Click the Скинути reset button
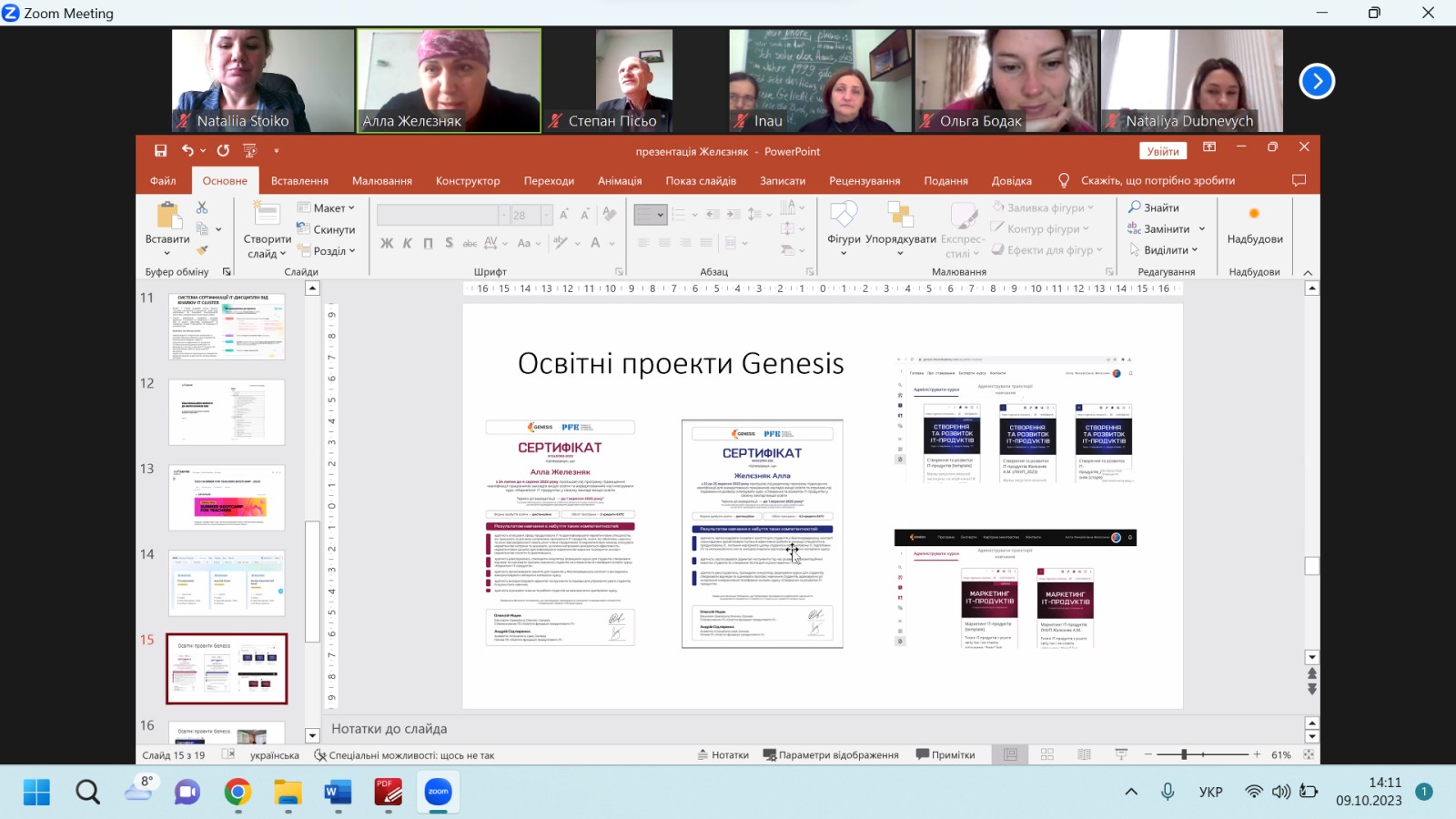This screenshot has height=819, width=1456. pyautogui.click(x=327, y=229)
